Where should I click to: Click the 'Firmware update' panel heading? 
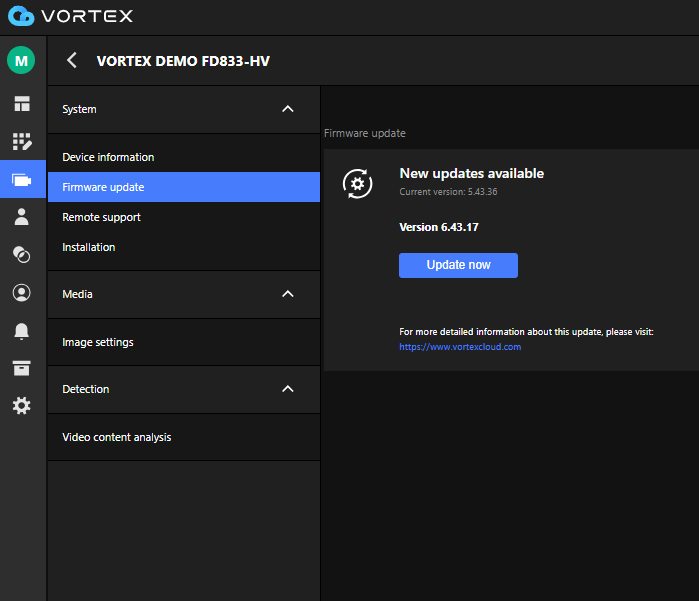click(365, 133)
